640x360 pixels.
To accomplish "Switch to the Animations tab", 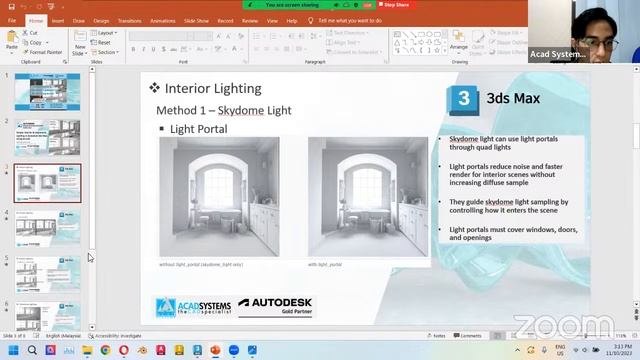I will (x=162, y=21).
